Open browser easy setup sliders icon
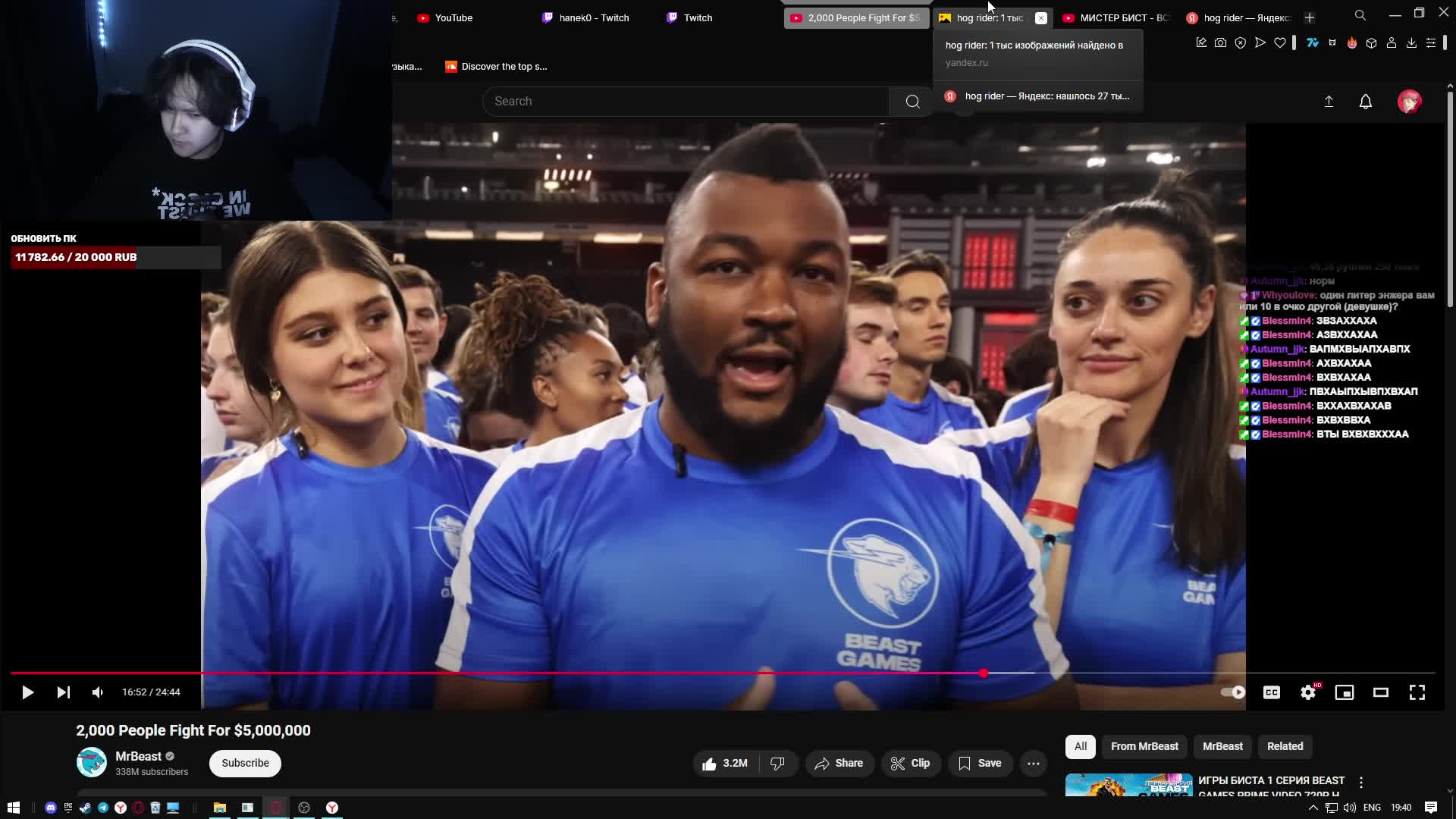Image resolution: width=1456 pixels, height=819 pixels. point(1431,43)
